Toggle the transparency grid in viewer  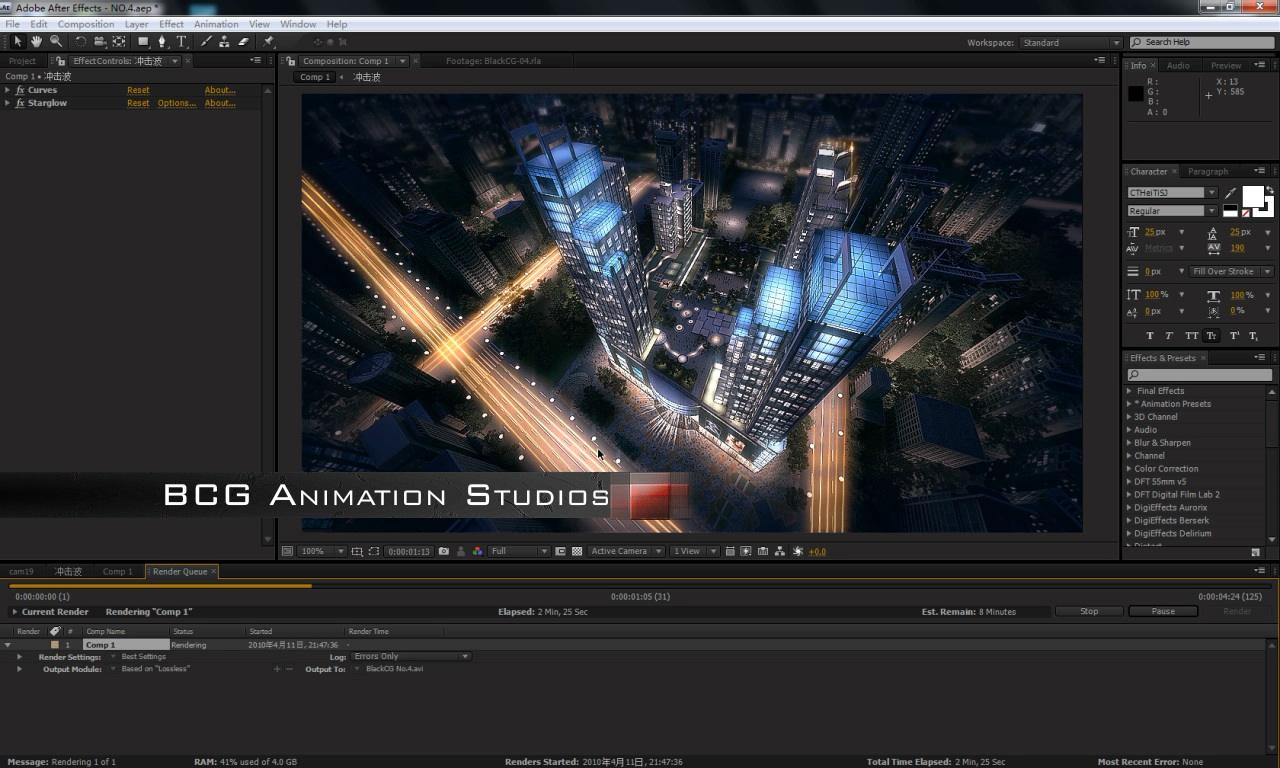(577, 551)
